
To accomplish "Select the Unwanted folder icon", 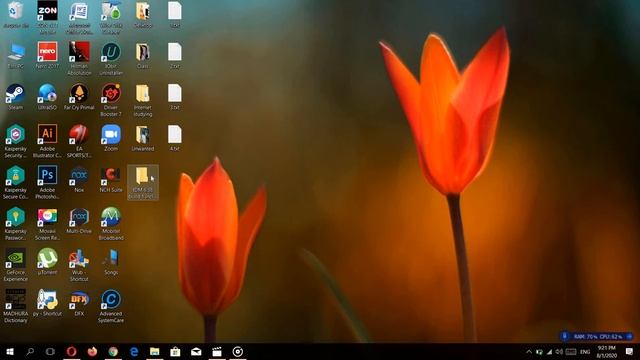I will point(143,138).
